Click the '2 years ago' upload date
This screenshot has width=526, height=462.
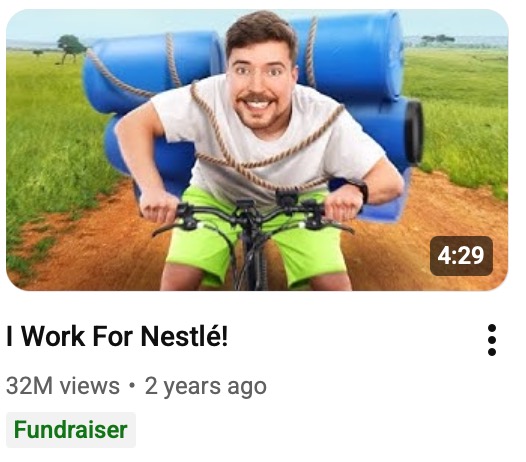tap(206, 387)
